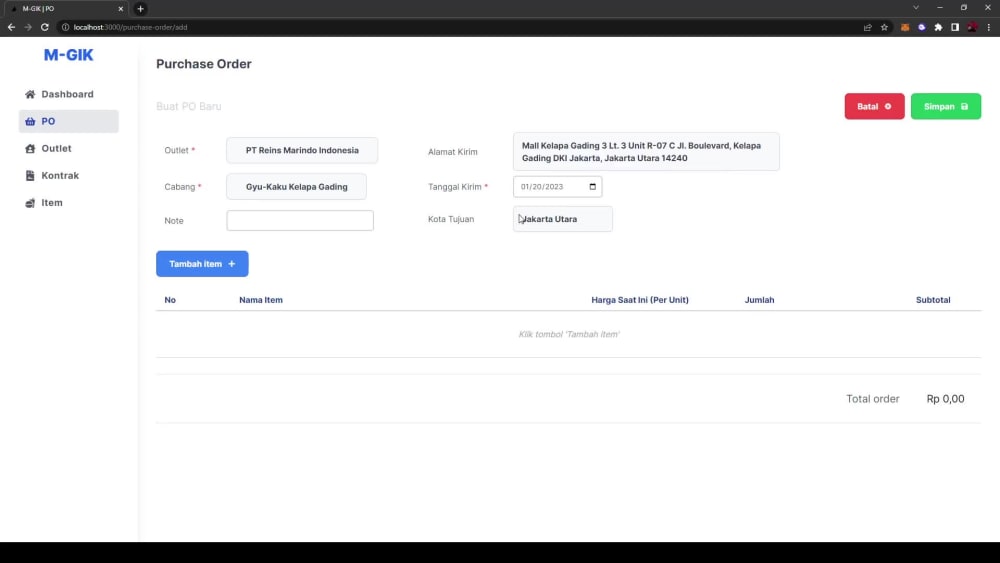Click Harga Saat Ini column header

[640, 300]
